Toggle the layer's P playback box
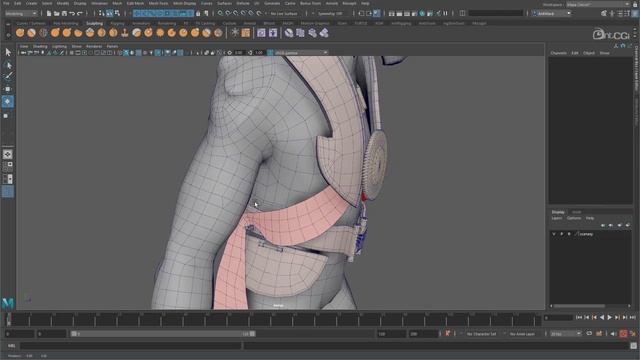This screenshot has height=360, width=640. 562,234
